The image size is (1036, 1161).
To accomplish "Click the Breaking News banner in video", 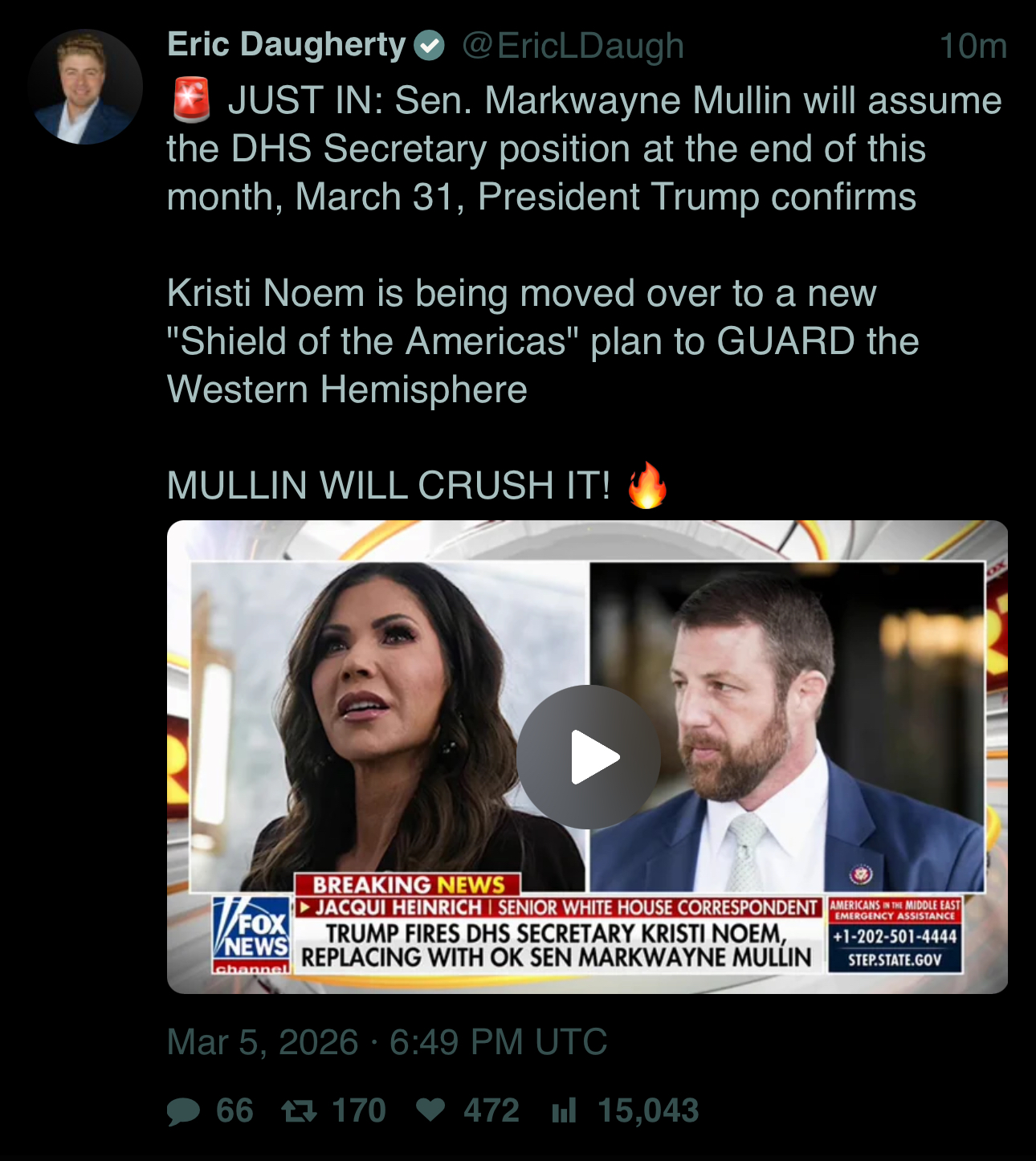I will point(408,885).
